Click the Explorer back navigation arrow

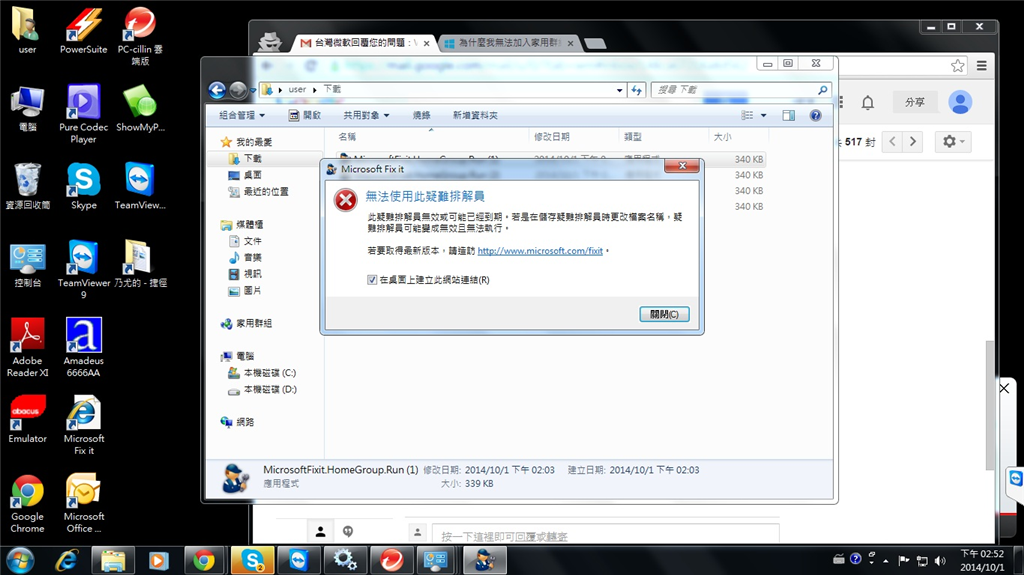click(x=217, y=90)
